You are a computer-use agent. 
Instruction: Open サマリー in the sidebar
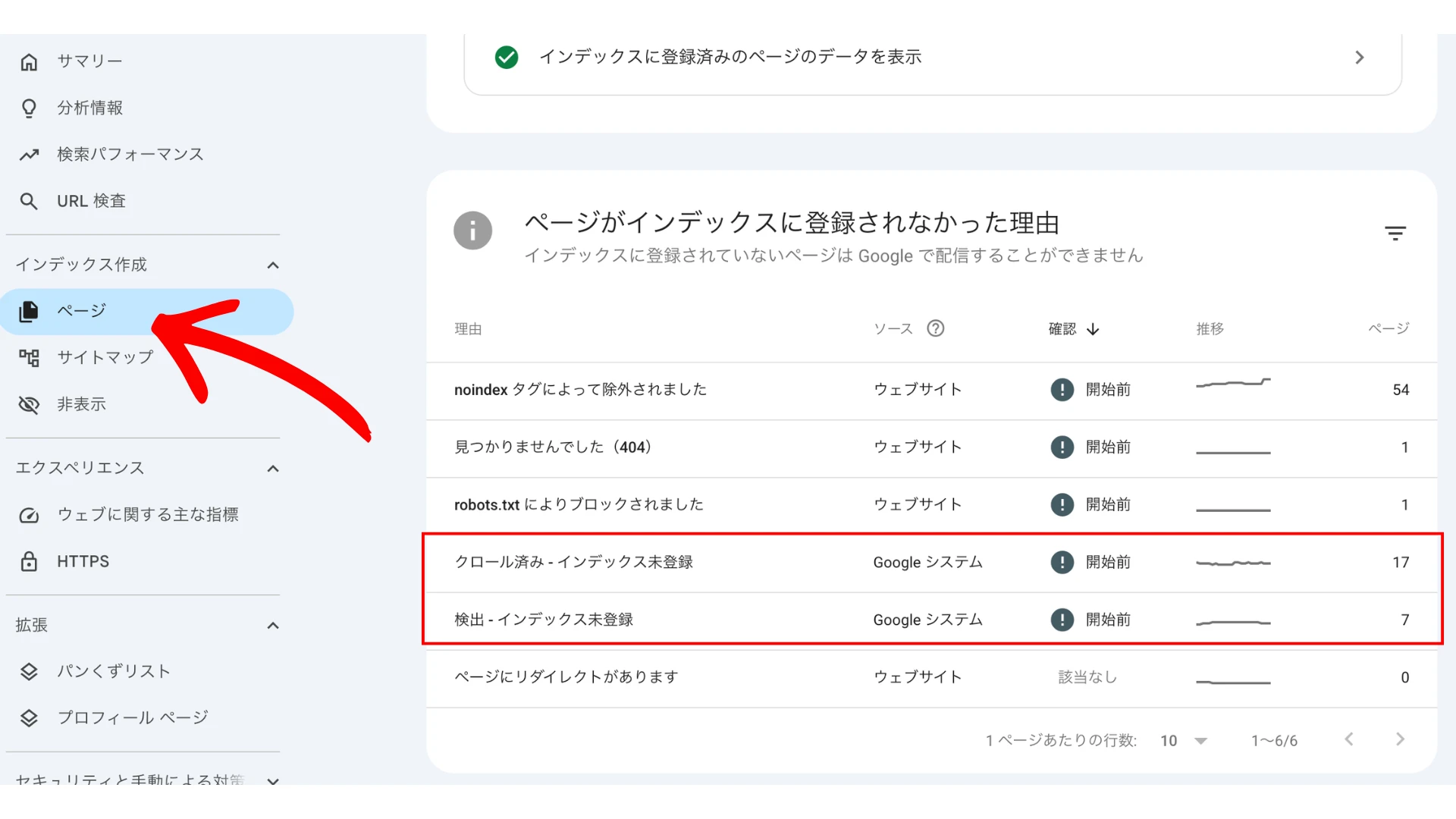tap(89, 61)
